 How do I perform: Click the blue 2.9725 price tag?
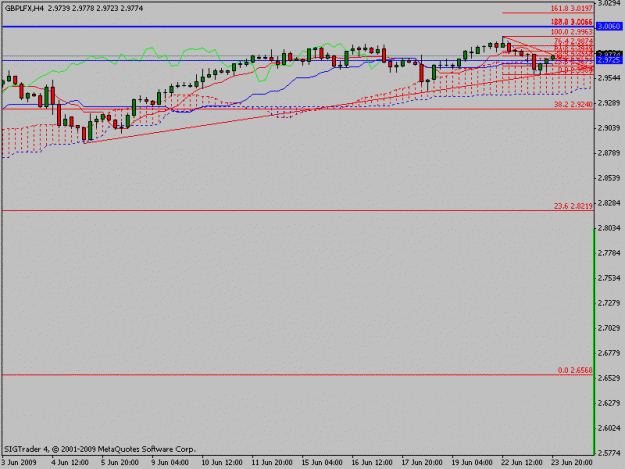point(609,60)
